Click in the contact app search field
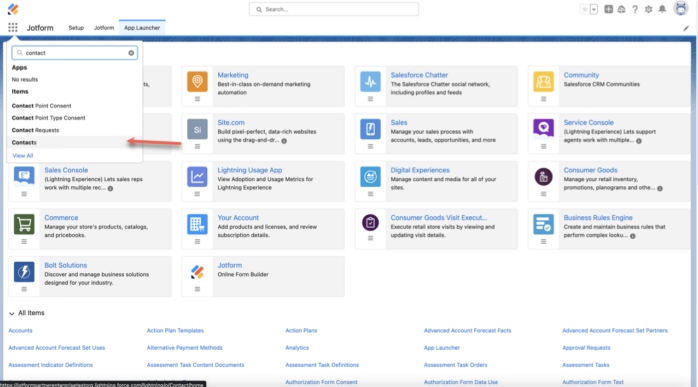The width and height of the screenshot is (698, 387). click(x=75, y=53)
